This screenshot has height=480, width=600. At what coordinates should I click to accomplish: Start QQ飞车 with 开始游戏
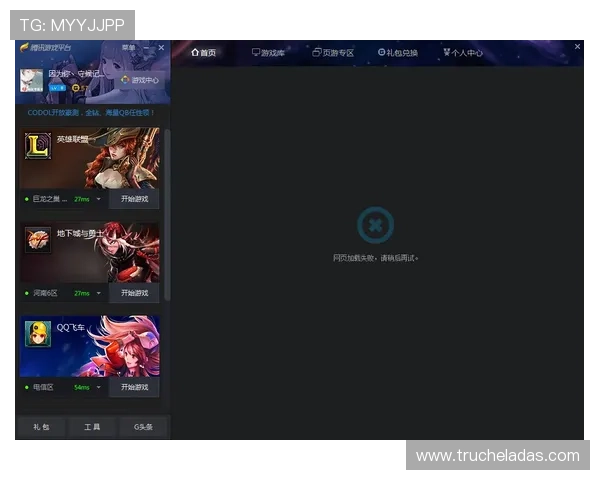pyautogui.click(x=134, y=387)
